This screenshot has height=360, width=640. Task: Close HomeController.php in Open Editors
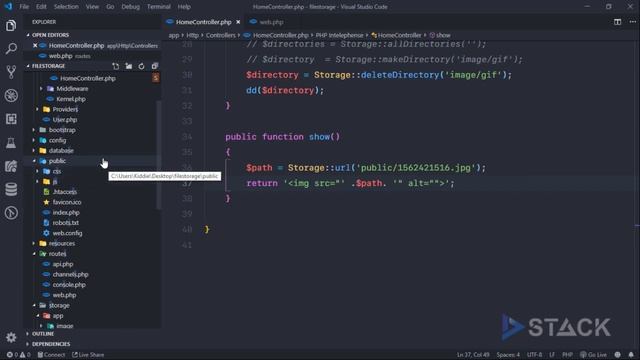tap(35, 46)
